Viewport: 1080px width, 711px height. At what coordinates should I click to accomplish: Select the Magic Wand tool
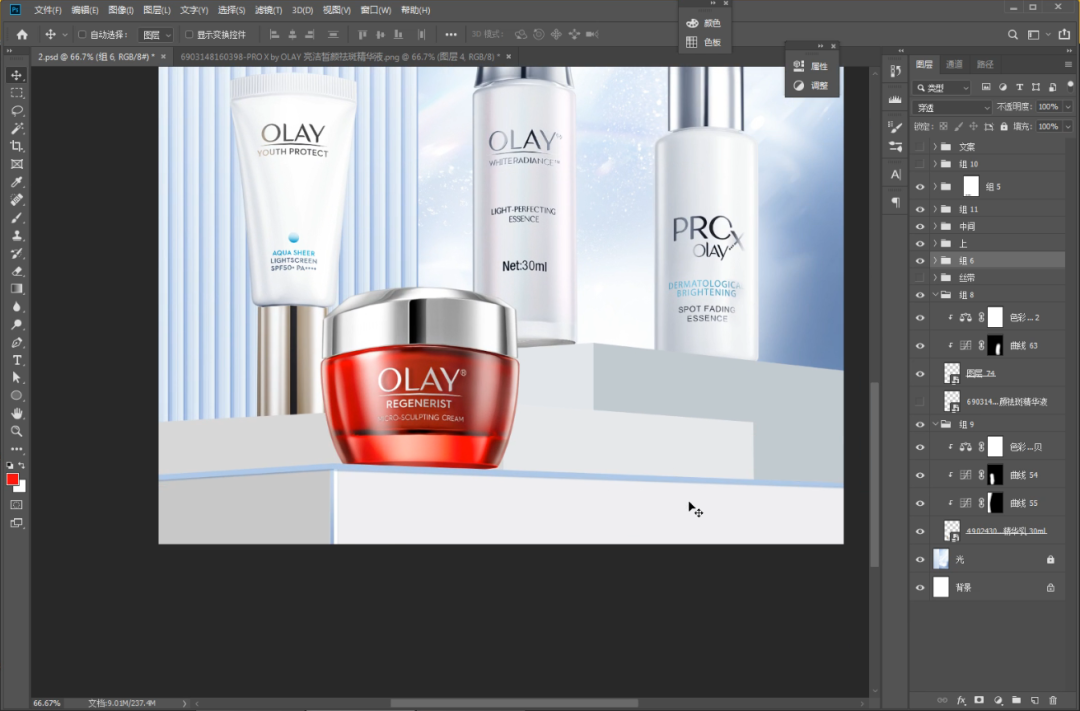point(17,129)
